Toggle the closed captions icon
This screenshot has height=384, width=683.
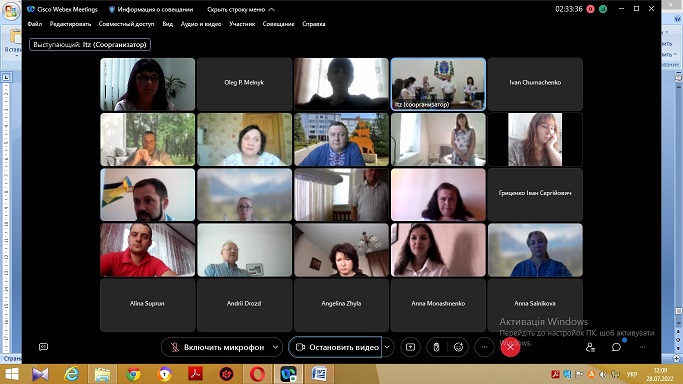[43, 347]
